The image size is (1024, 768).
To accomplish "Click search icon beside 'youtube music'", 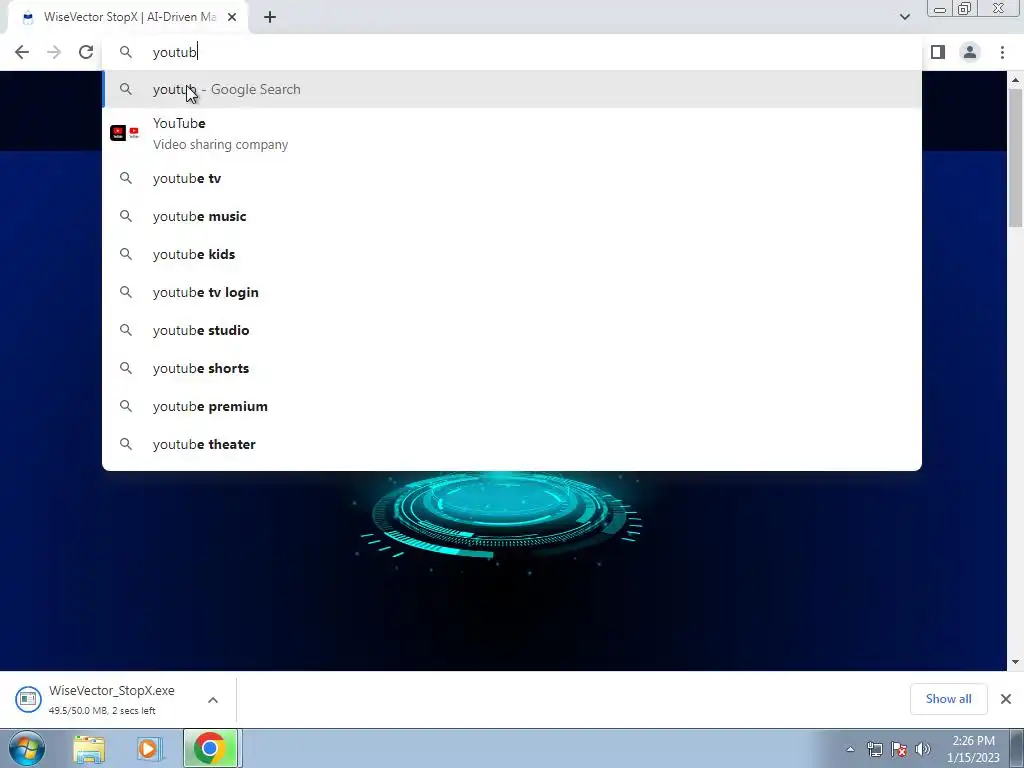I will (x=126, y=216).
